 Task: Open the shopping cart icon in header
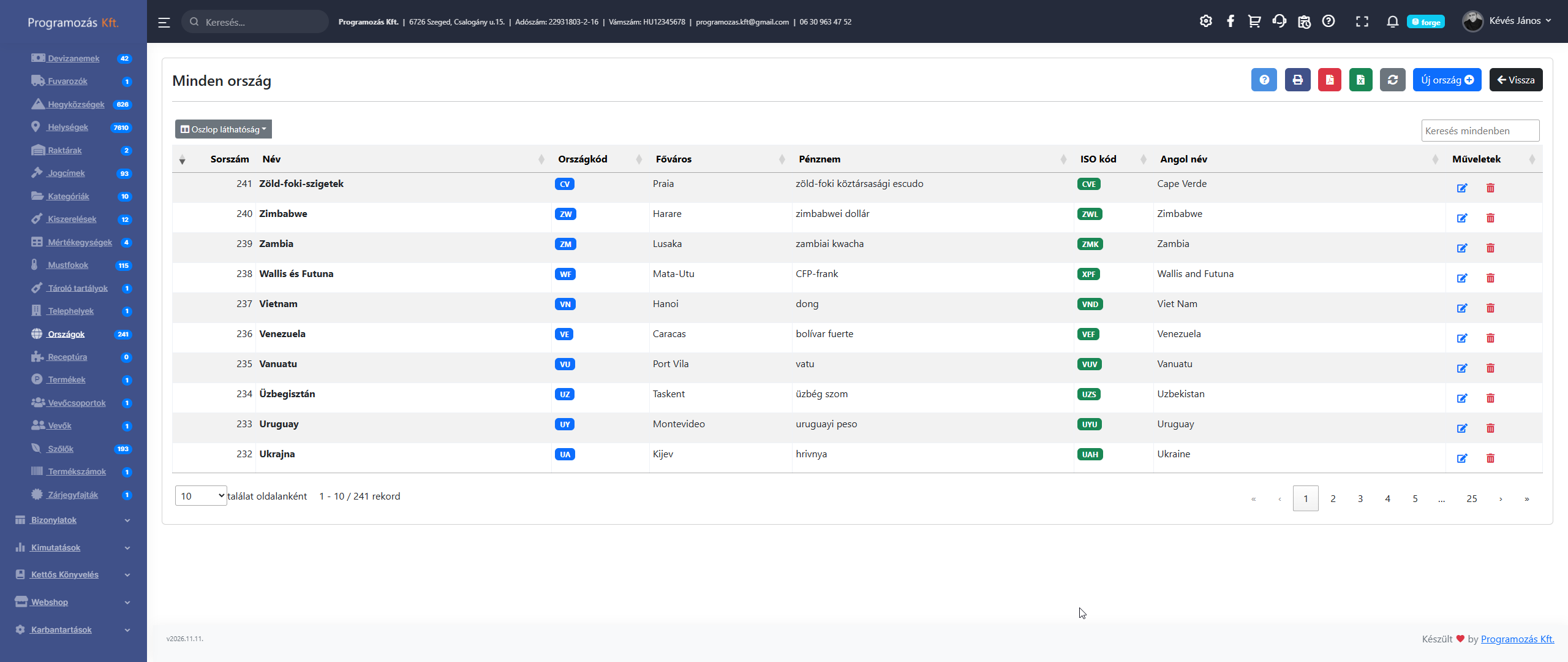1254,21
